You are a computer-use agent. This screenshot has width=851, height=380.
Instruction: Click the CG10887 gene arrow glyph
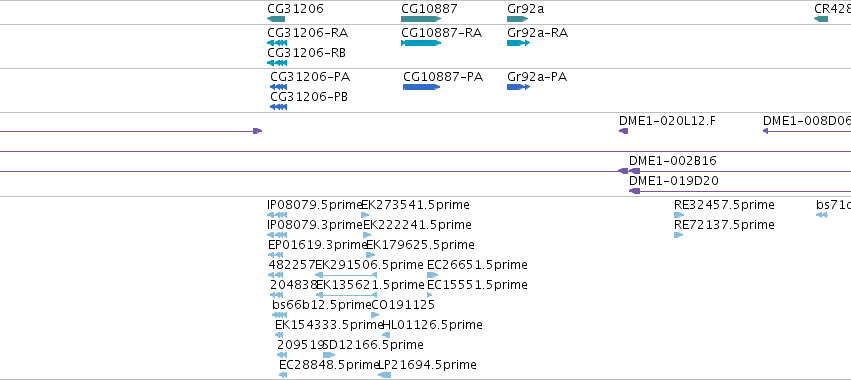(x=421, y=19)
